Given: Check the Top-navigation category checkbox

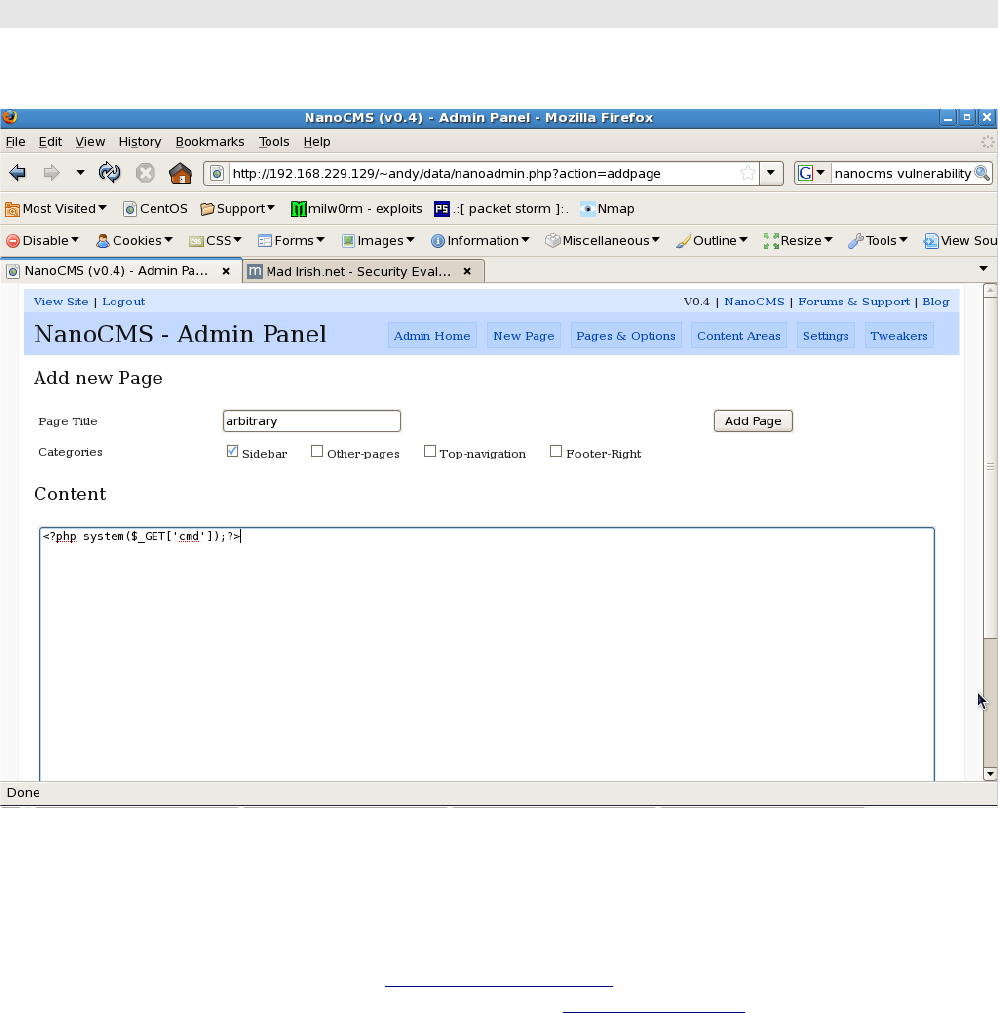Looking at the screenshot, I should 430,452.
